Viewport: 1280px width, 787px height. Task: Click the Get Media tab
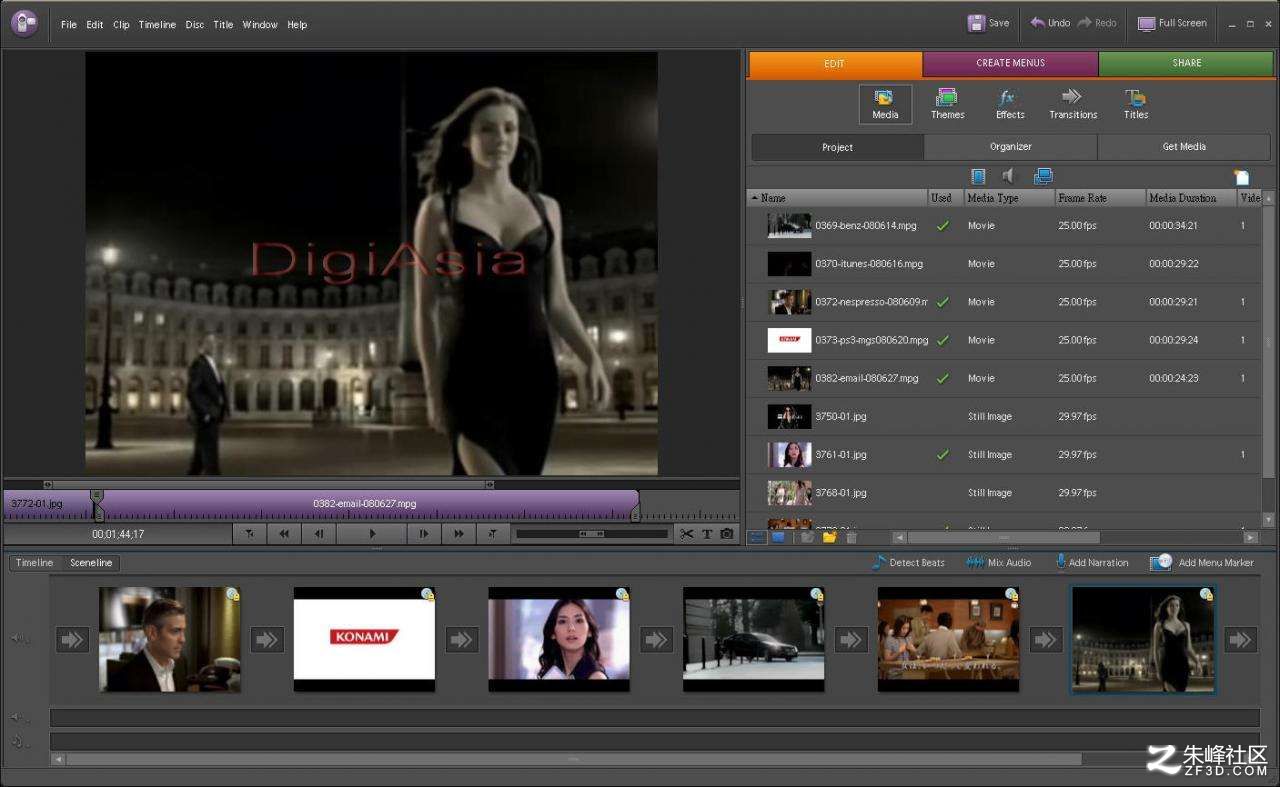pos(1184,147)
